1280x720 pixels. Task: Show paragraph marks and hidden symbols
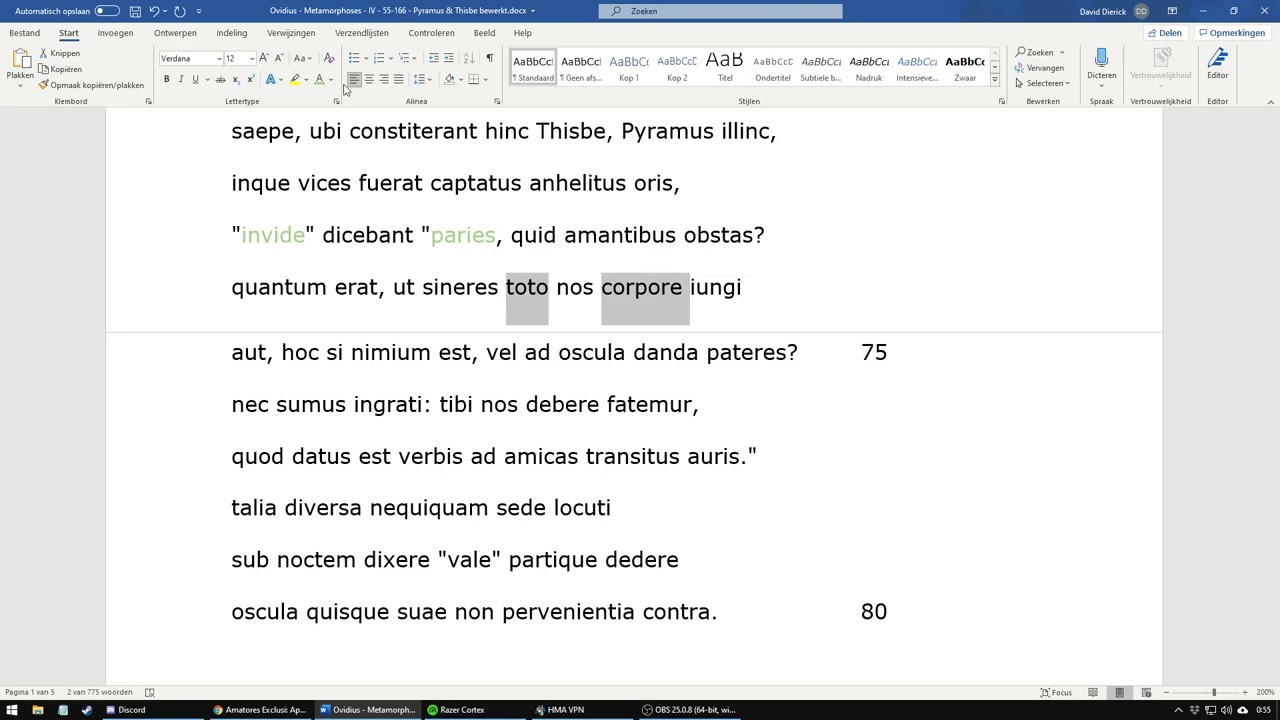pos(489,58)
